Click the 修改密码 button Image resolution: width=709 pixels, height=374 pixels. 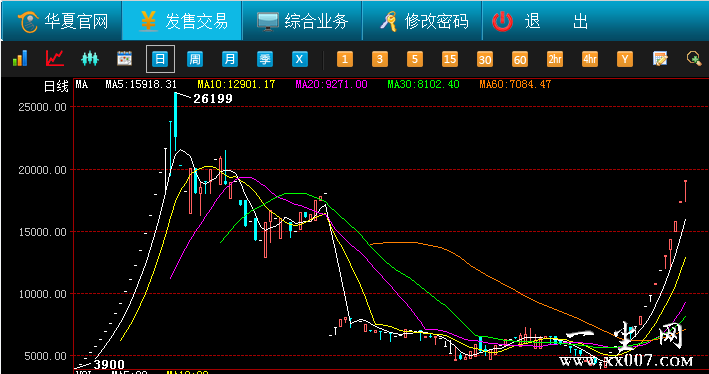point(423,21)
